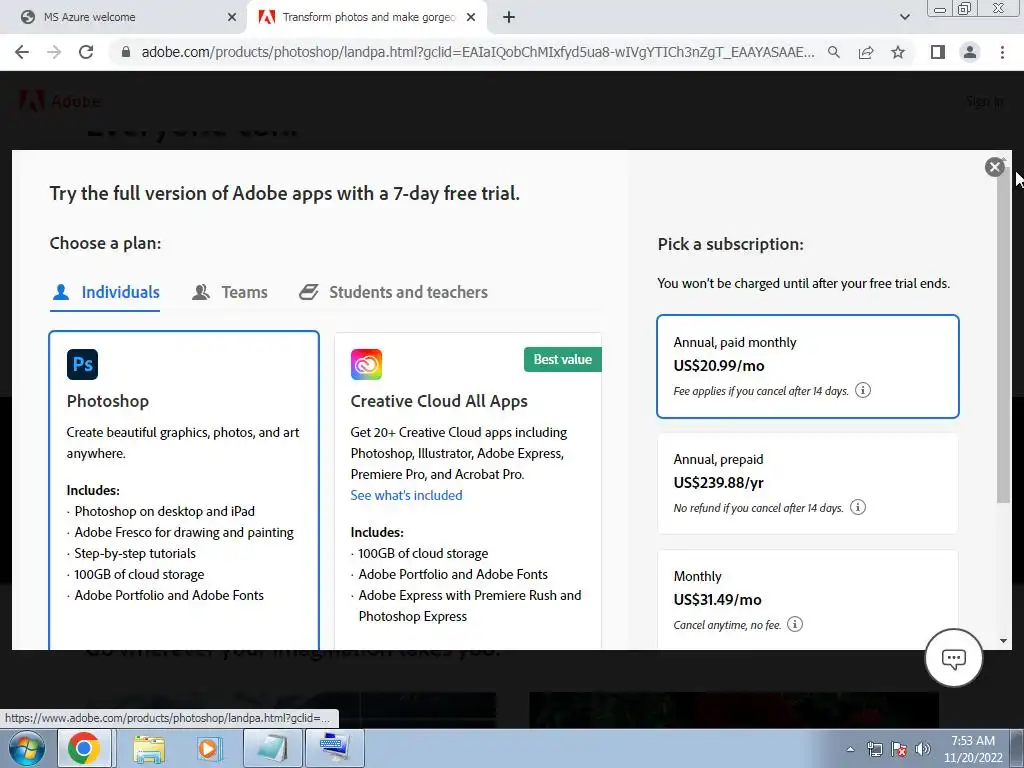1024x768 pixels.
Task: Bookmark this page with the star
Action: click(x=898, y=52)
